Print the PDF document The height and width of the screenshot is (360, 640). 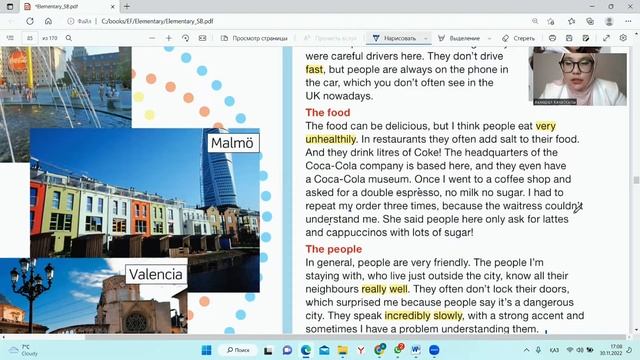[552, 38]
